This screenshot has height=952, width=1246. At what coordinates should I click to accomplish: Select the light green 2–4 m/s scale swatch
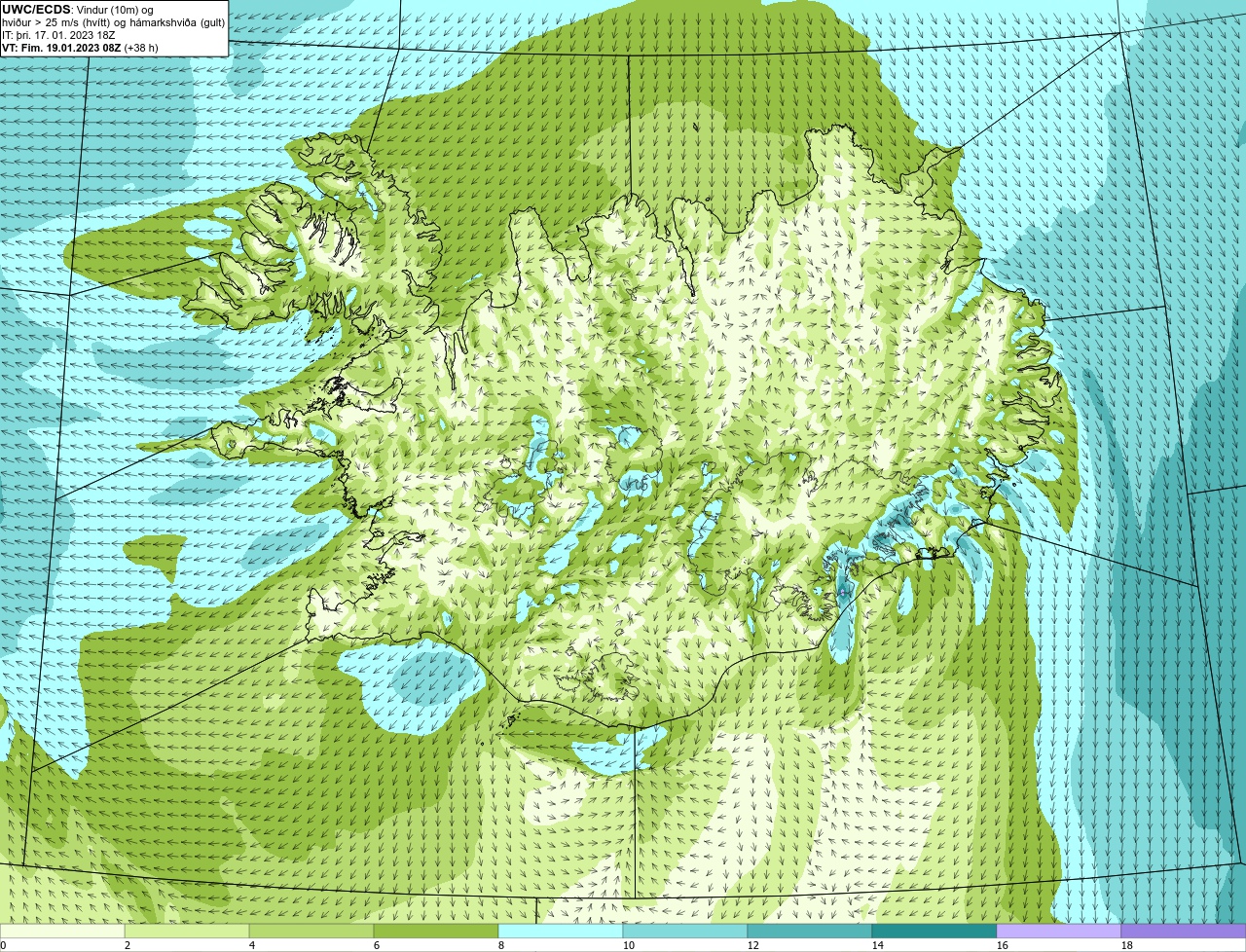pyautogui.click(x=187, y=932)
